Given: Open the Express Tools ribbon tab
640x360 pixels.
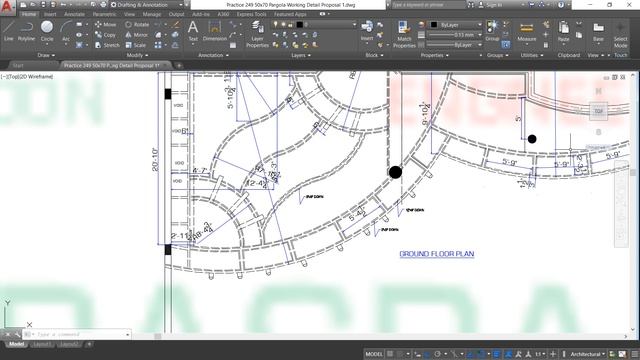Looking at the screenshot, I should (x=251, y=14).
